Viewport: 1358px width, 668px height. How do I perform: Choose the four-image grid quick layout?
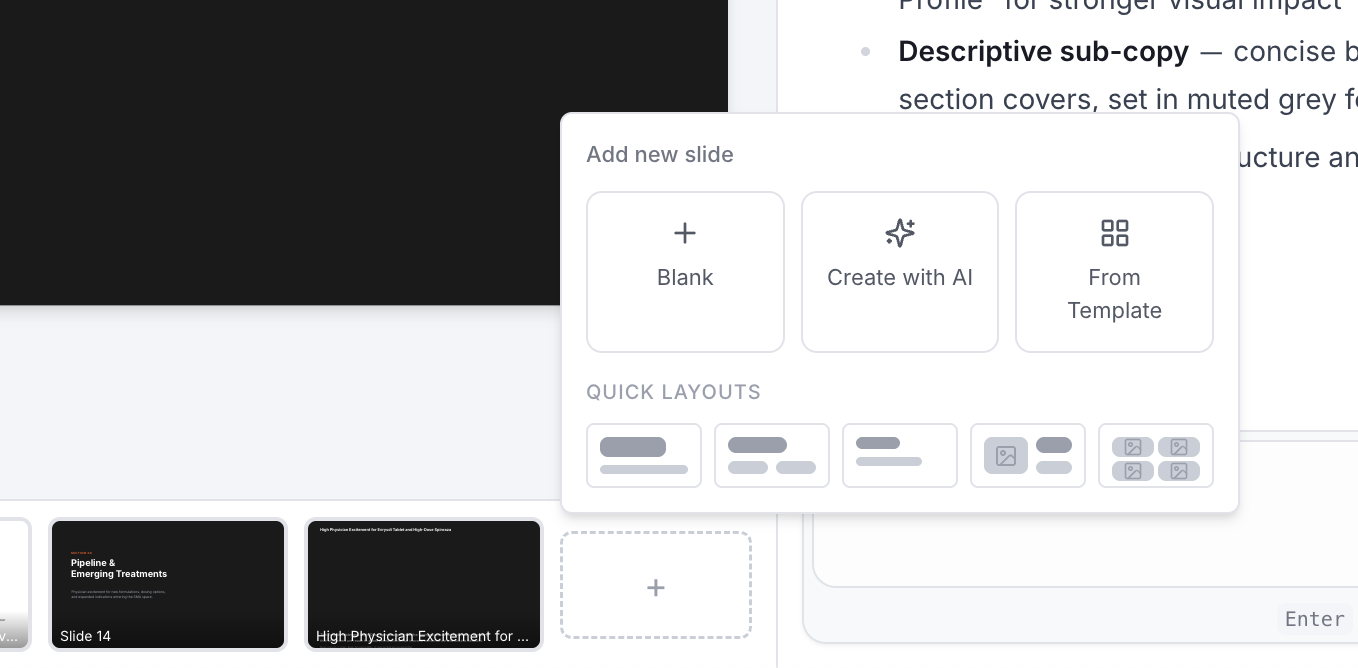click(1156, 456)
